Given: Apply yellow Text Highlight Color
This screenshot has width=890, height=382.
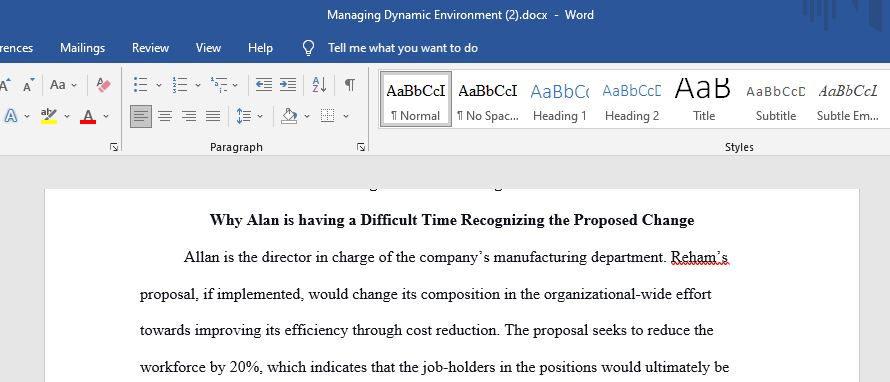Looking at the screenshot, I should (49, 116).
